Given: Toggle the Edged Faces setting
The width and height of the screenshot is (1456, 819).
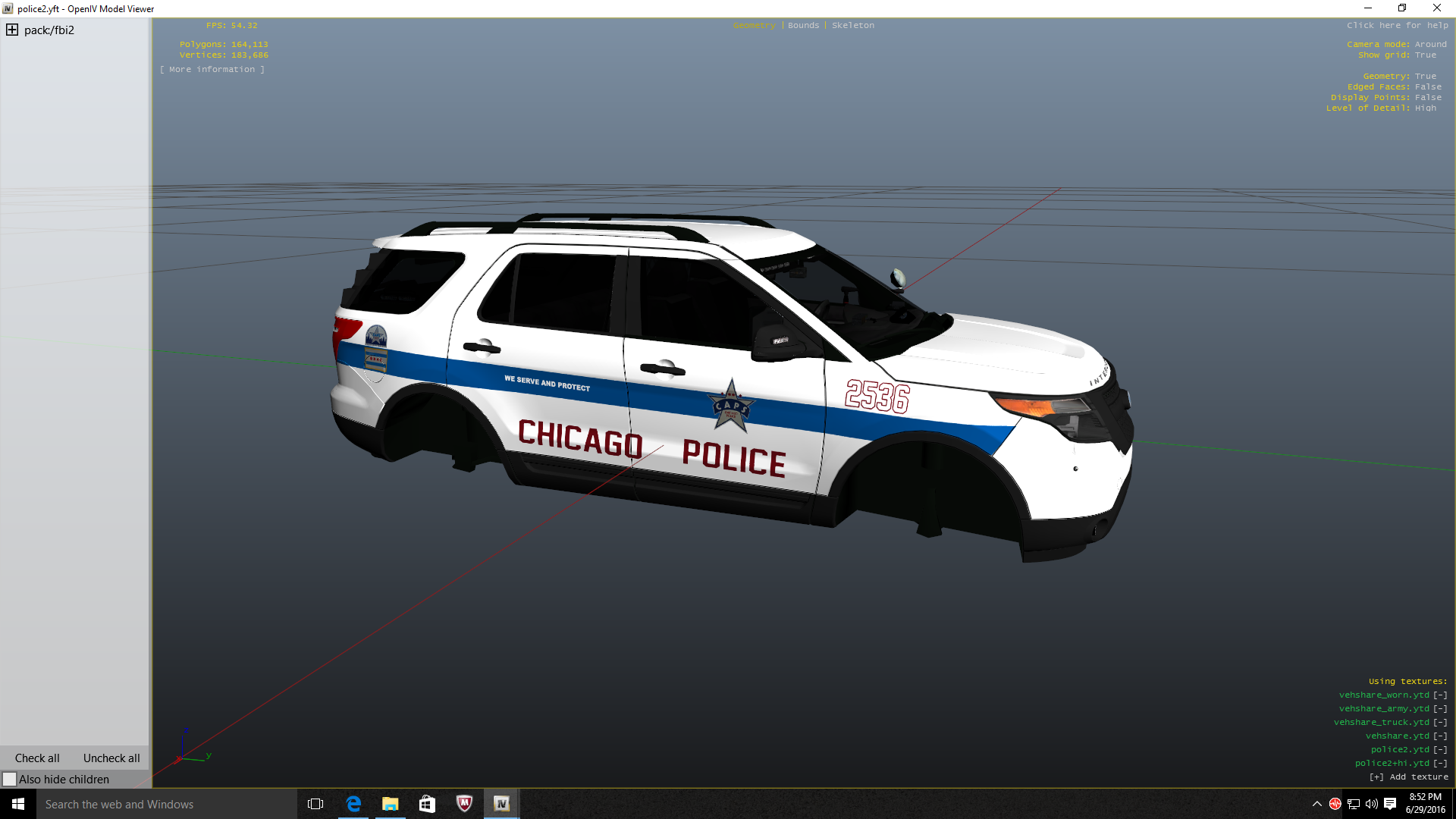Looking at the screenshot, I should (x=1428, y=87).
